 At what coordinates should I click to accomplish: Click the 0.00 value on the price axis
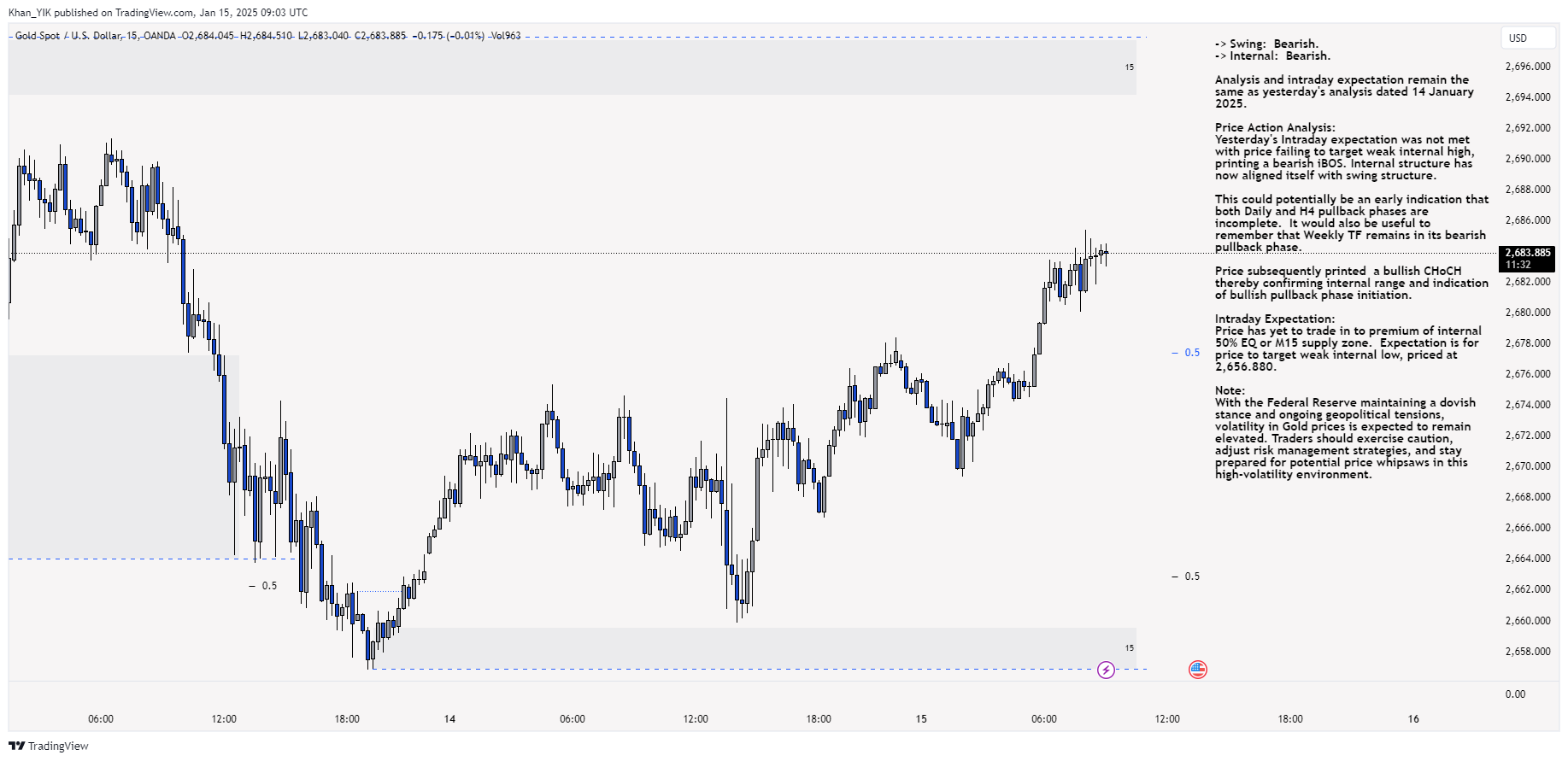click(1515, 694)
